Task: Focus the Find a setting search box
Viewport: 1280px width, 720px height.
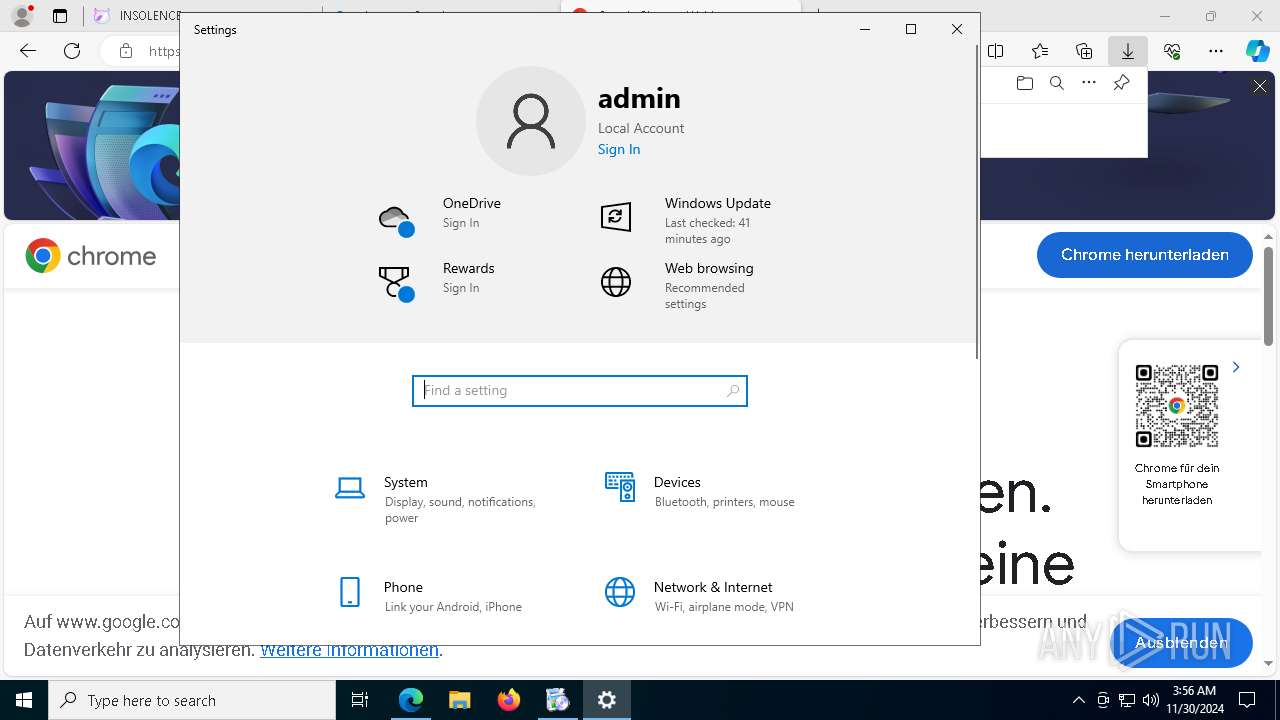Action: [580, 391]
